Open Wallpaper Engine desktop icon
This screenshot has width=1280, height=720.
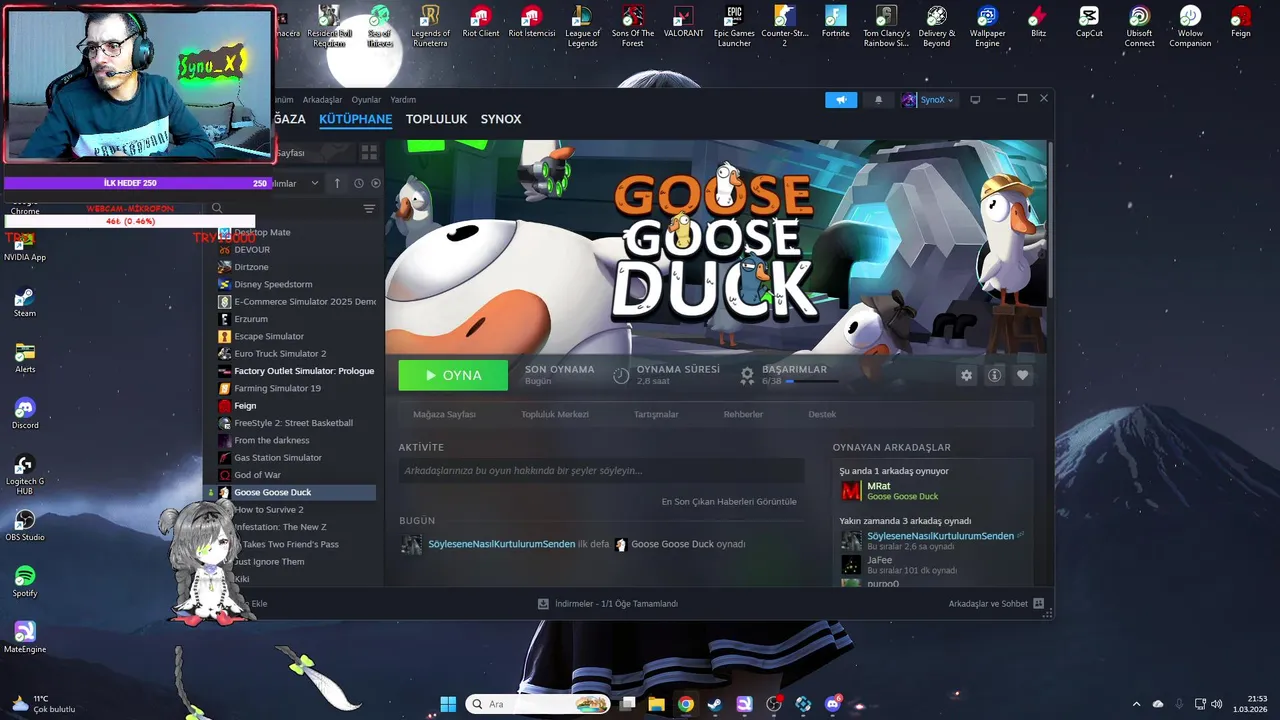[987, 27]
